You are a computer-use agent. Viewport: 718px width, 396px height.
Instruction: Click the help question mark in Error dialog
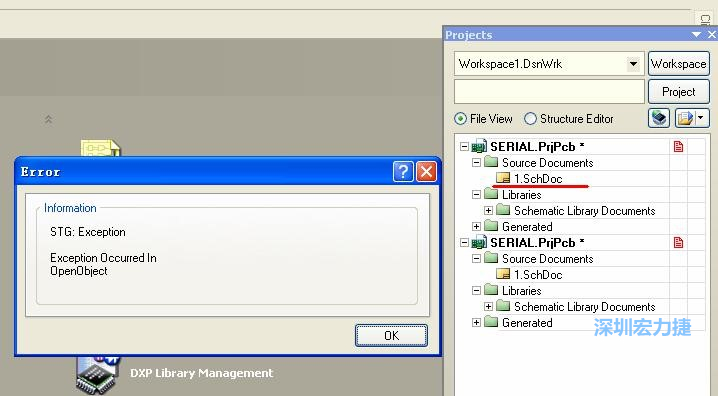click(x=403, y=172)
